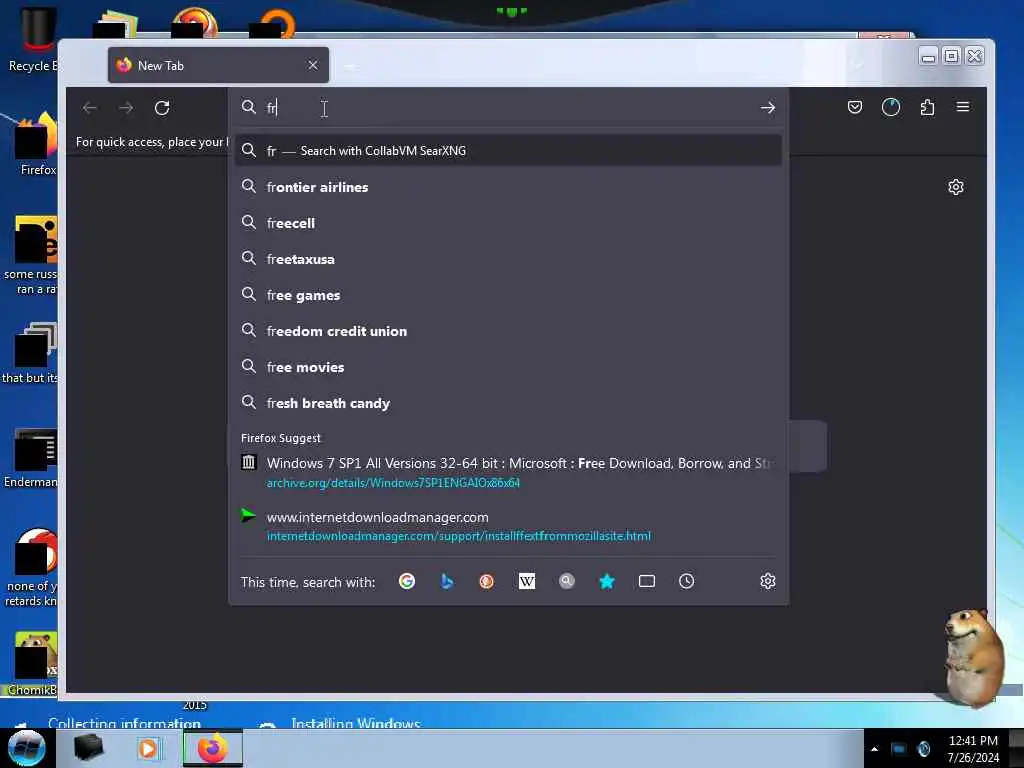Choose the 'free games' suggestion
Screen dimensions: 1024x768
(508, 295)
